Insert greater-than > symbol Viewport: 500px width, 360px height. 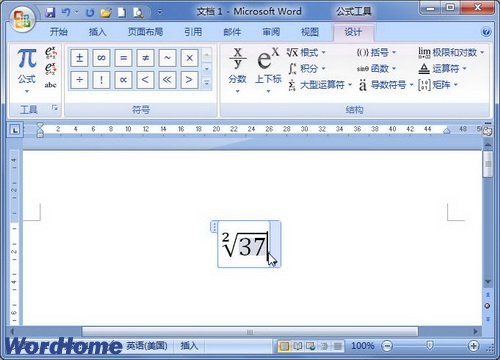189,80
